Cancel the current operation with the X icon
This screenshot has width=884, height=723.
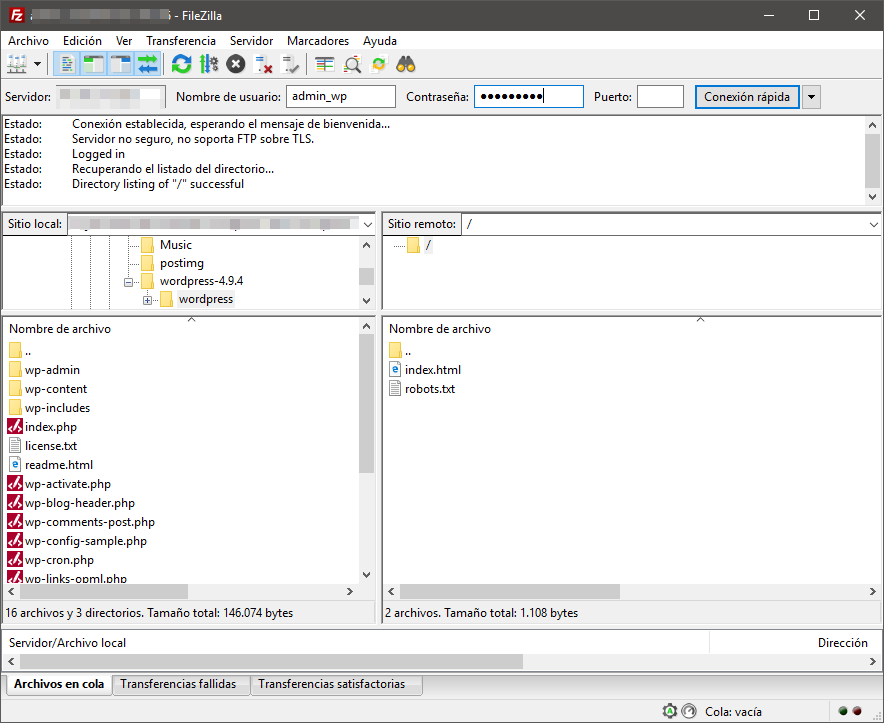tap(236, 64)
